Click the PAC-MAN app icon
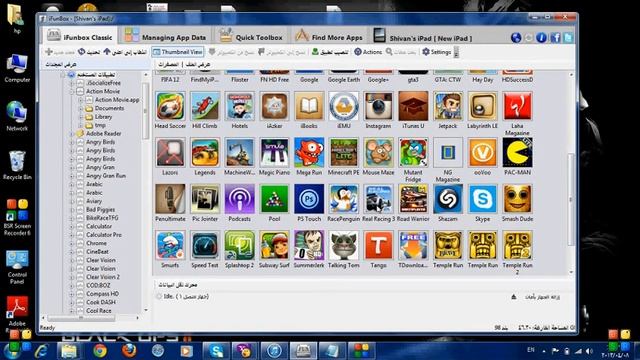Viewport: 640px width, 360px height. click(x=517, y=153)
